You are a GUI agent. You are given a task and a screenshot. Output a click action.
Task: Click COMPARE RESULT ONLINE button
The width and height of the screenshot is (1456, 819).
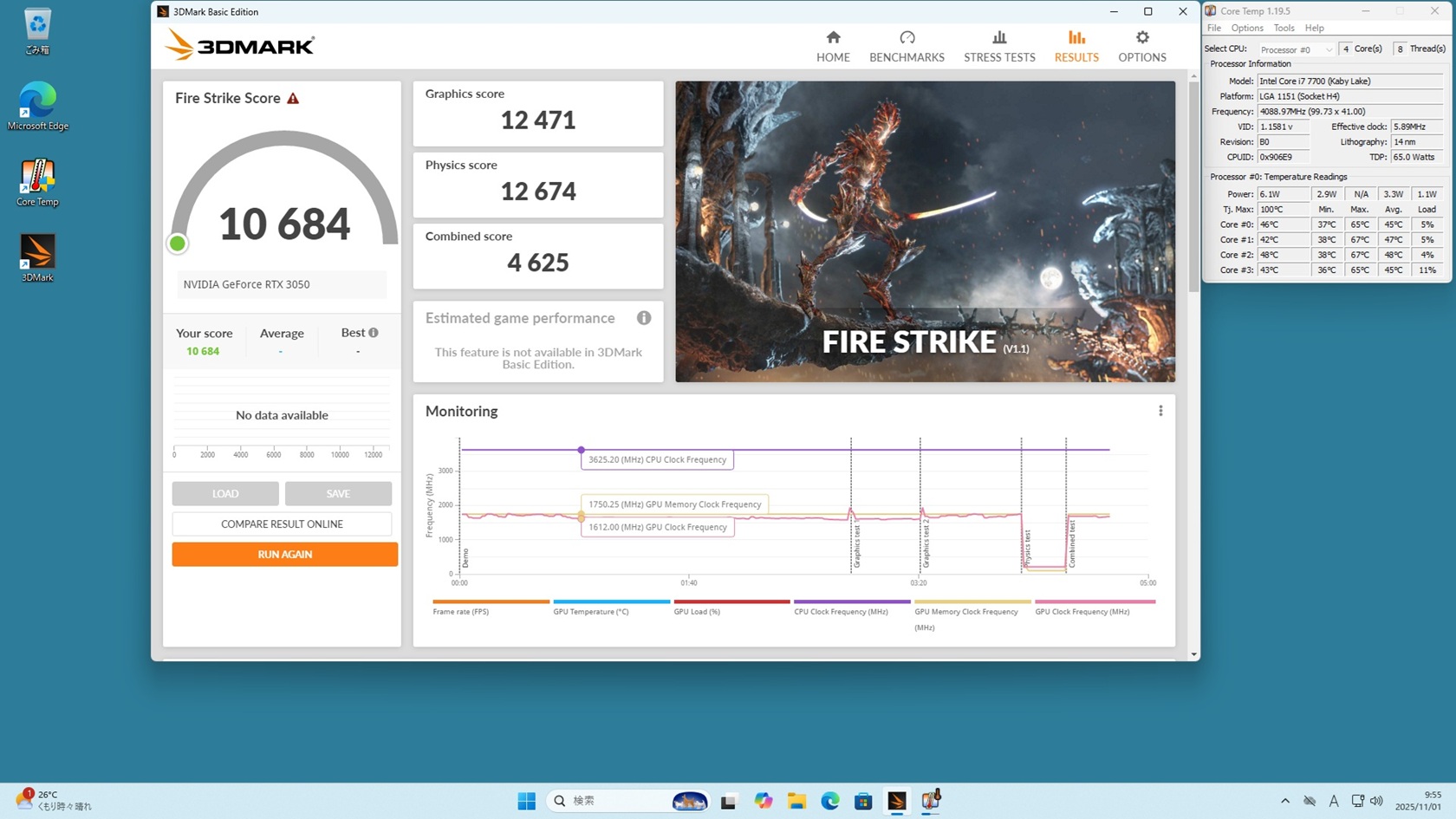pyautogui.click(x=282, y=524)
